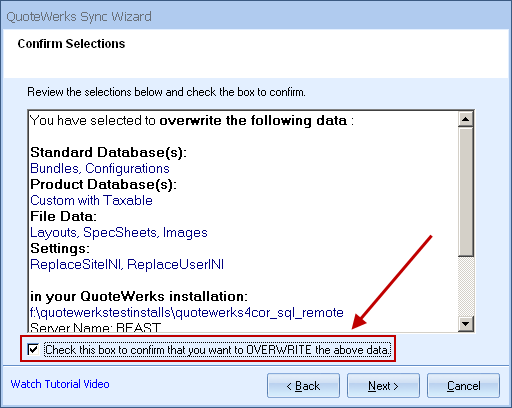
Task: Click the 'Check this box to confirm' label text
Action: (217, 350)
